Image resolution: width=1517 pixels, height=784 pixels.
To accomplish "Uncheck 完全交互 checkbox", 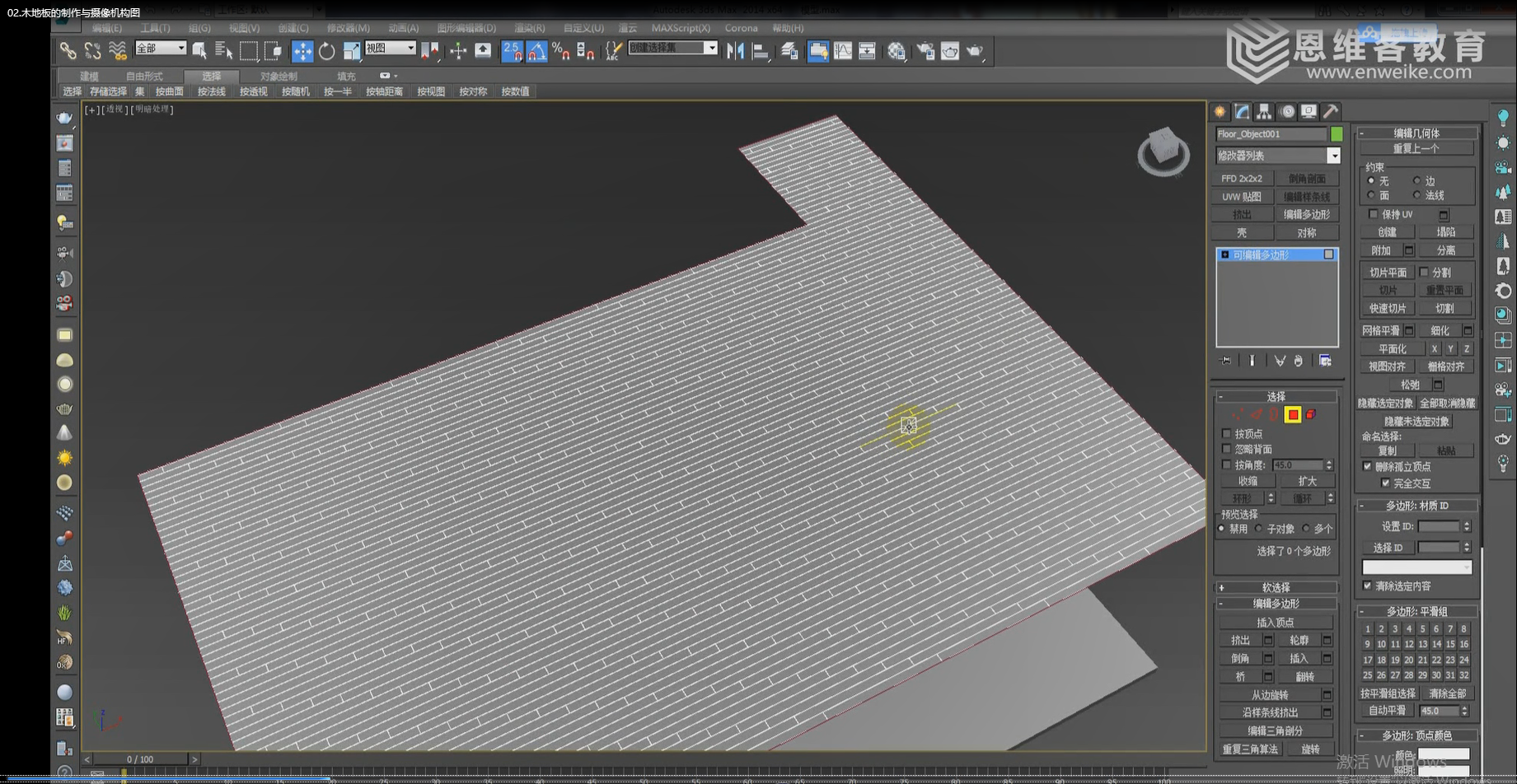I will (x=1386, y=483).
